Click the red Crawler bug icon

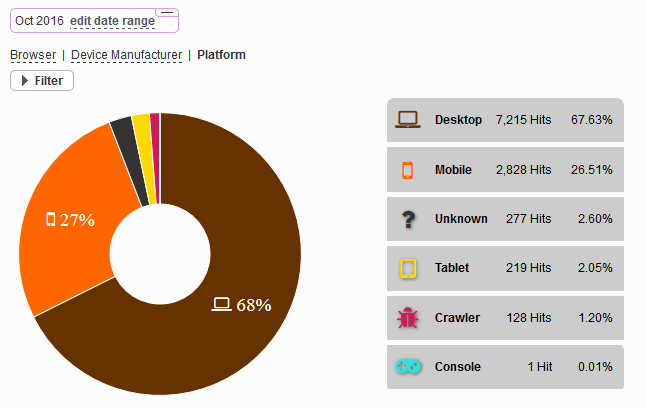[407, 318]
